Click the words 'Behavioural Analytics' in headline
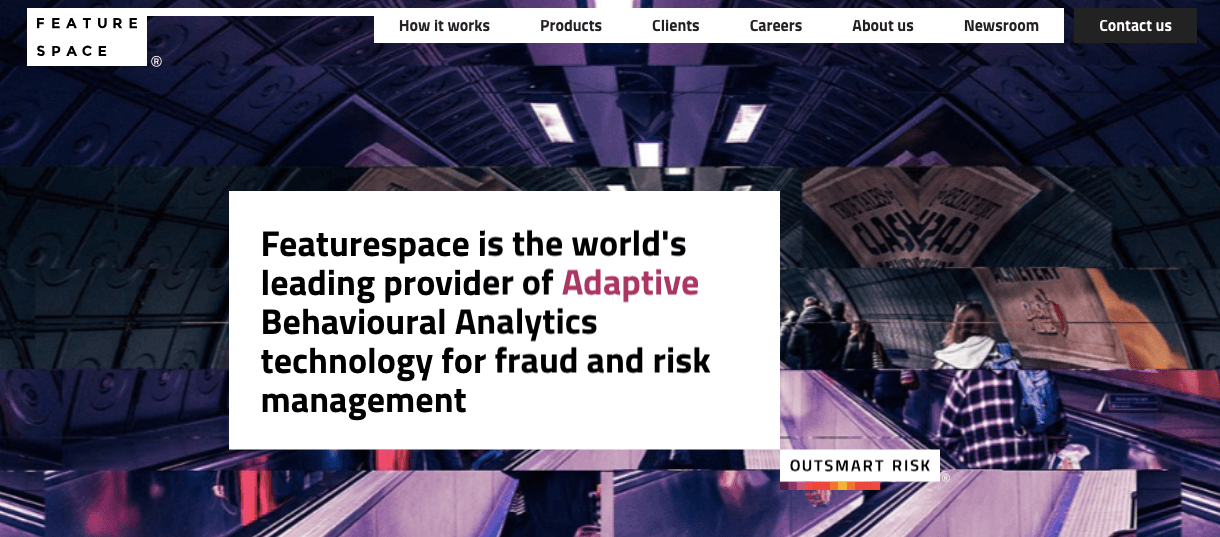Viewport: 1220px width, 537px height. (429, 323)
